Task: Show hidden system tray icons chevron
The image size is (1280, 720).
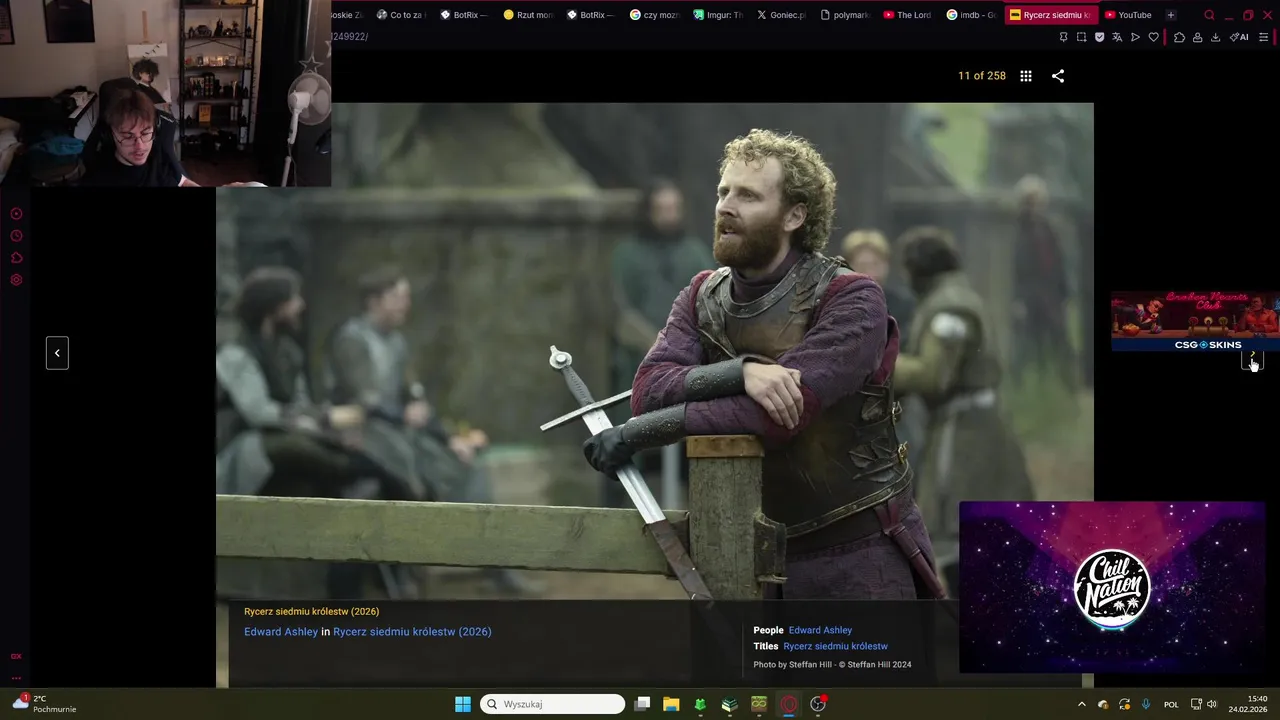Action: 1081,704
